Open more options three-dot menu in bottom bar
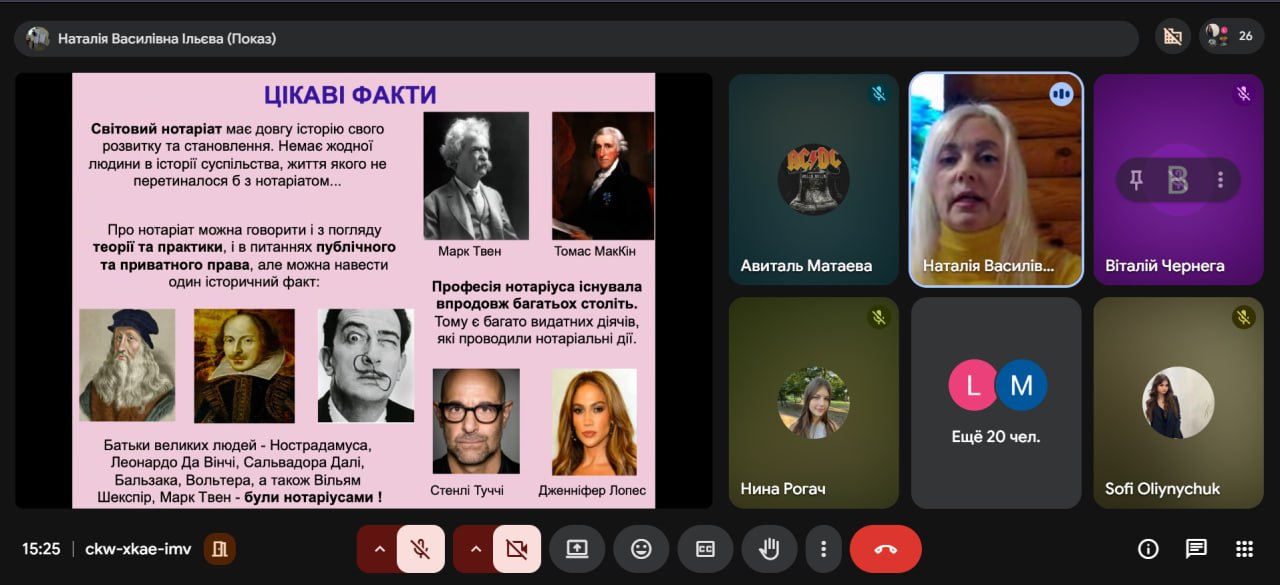 click(x=823, y=549)
